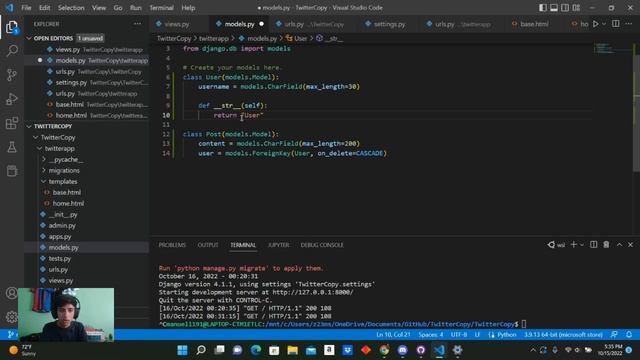Open the Help menu

coord(188,8)
